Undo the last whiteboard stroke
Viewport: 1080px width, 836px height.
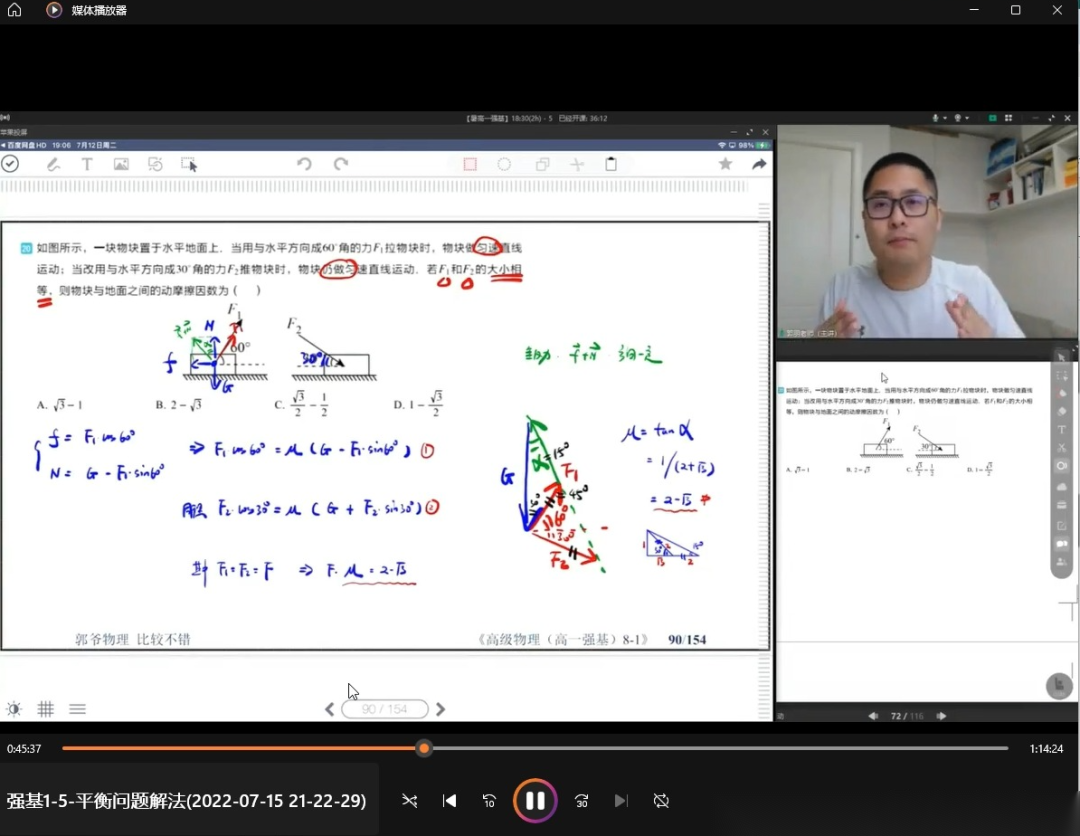tap(304, 164)
